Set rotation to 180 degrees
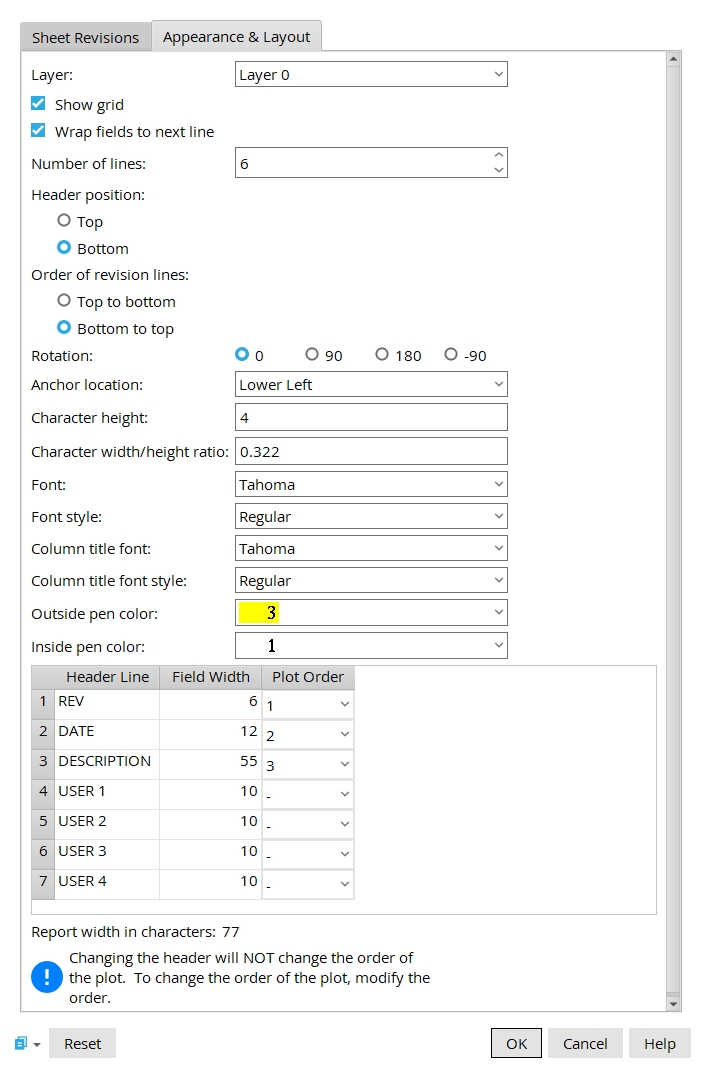This screenshot has height=1068, width=702. (x=382, y=355)
